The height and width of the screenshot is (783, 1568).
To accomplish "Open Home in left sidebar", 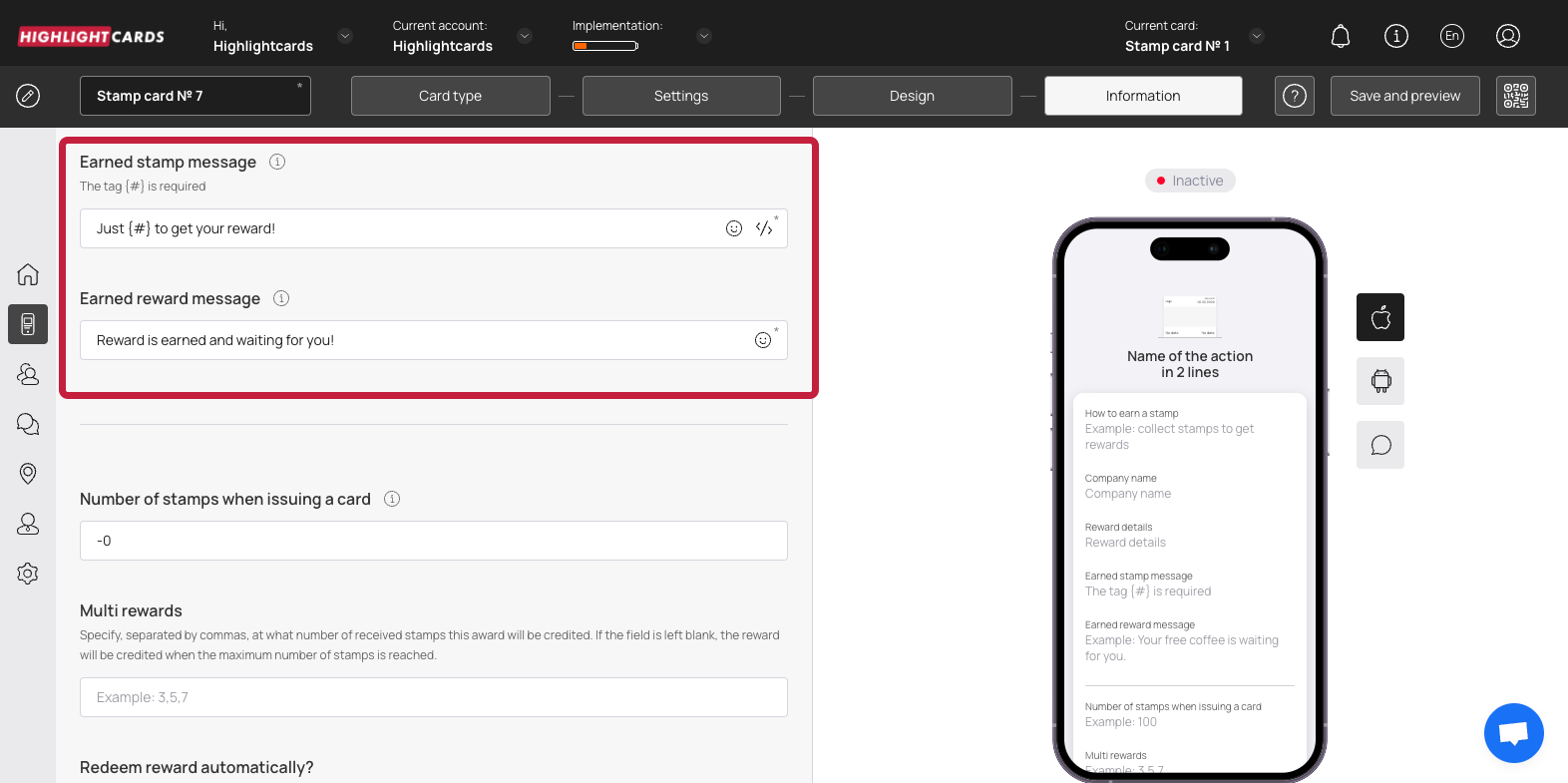I will tap(28, 274).
